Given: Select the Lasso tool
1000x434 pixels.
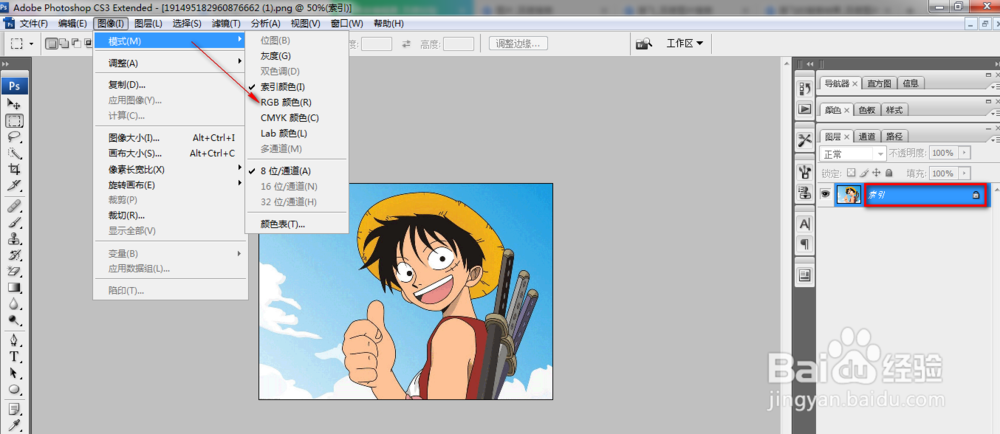Looking at the screenshot, I should (15, 136).
